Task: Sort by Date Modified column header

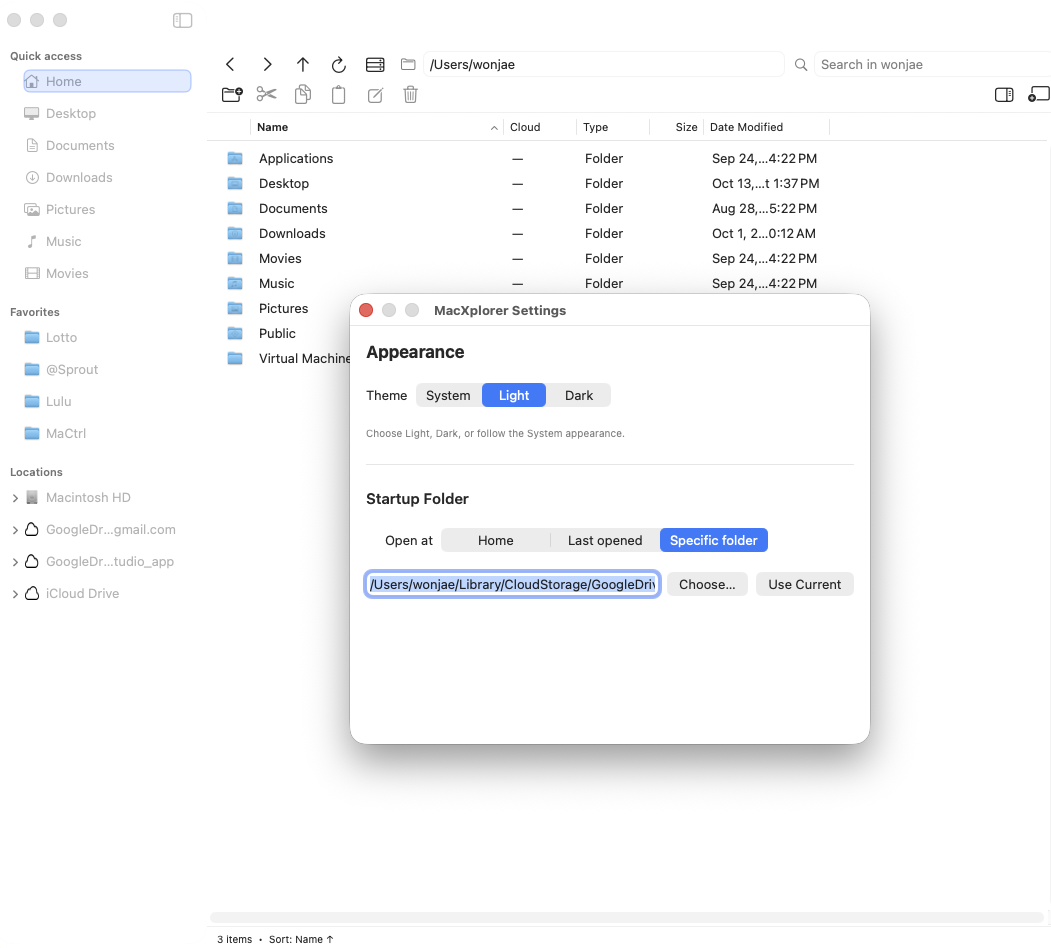Action: pyautogui.click(x=765, y=127)
